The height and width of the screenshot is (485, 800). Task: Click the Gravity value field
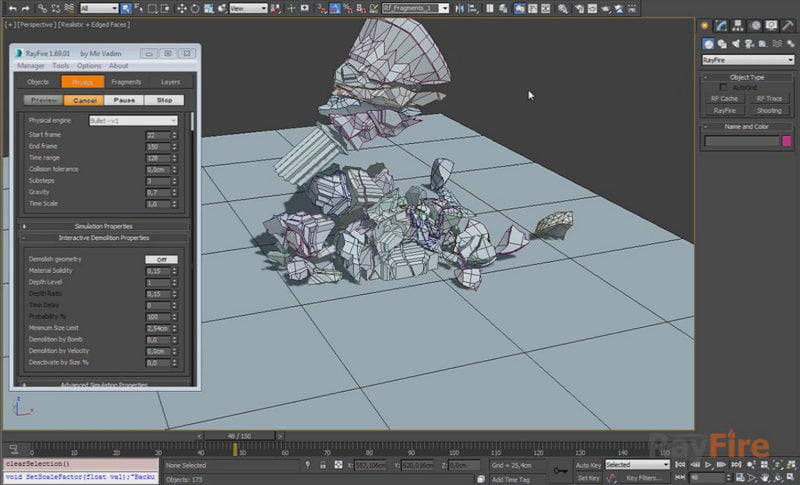click(x=157, y=191)
